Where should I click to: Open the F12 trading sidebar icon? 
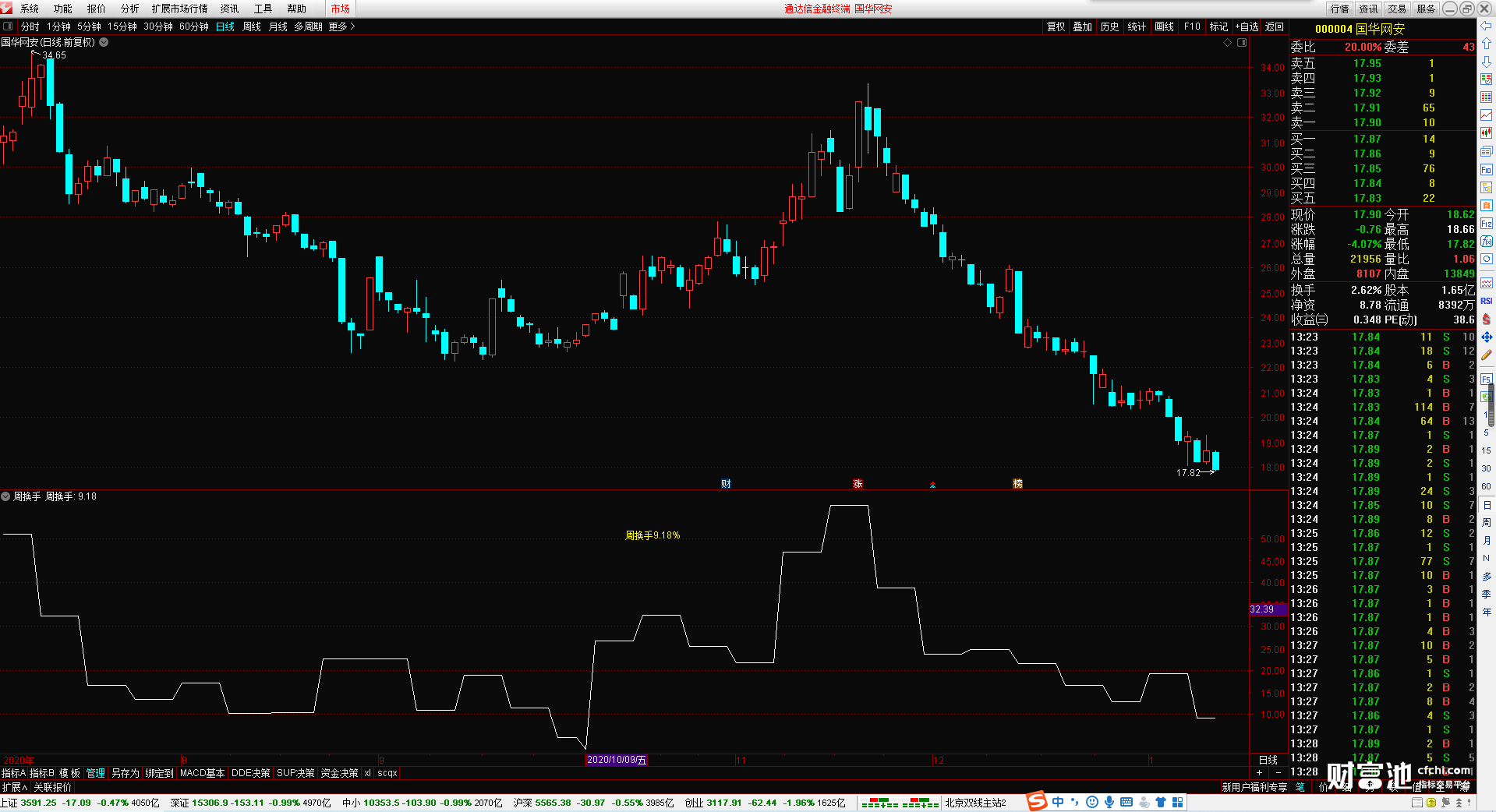1486,223
